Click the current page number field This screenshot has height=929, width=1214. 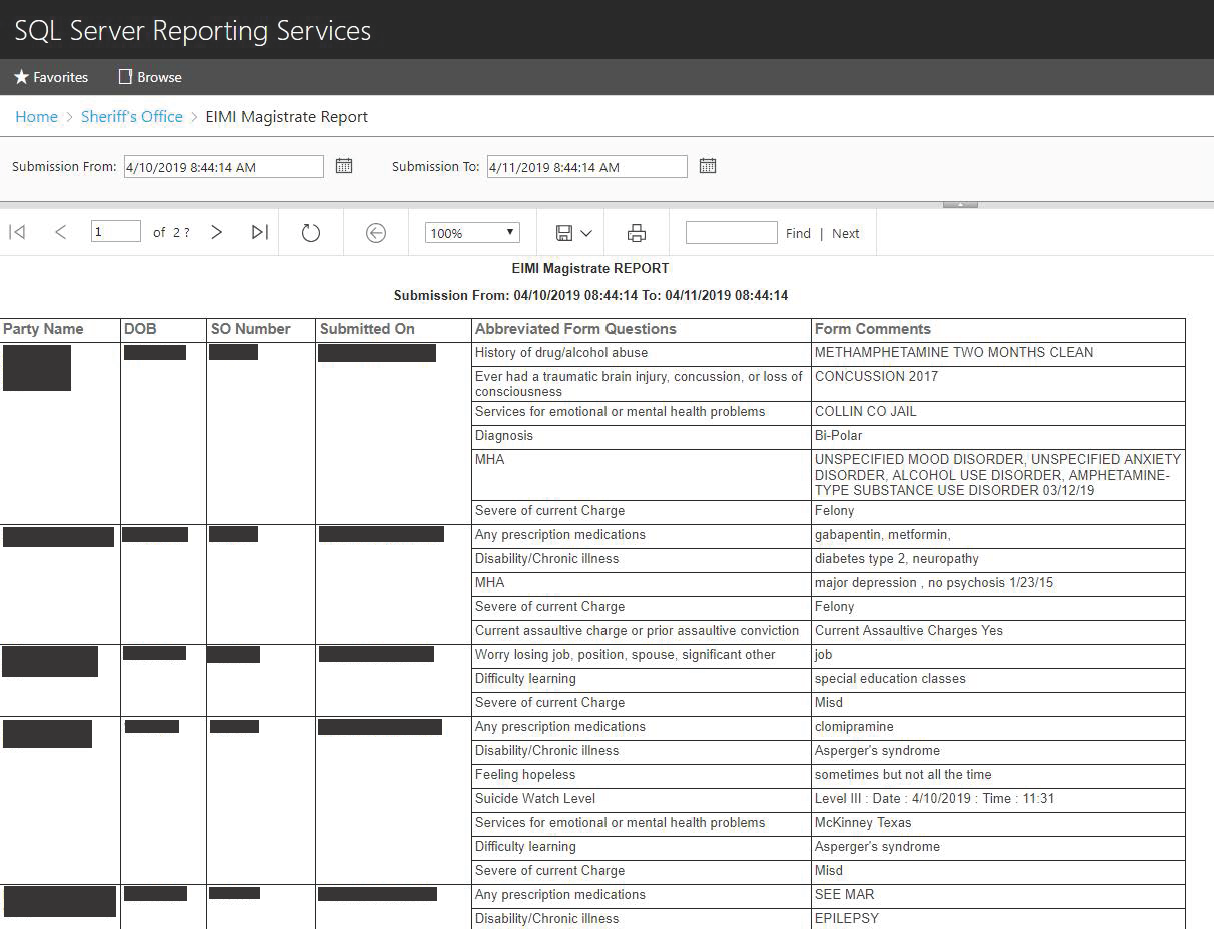(x=116, y=232)
